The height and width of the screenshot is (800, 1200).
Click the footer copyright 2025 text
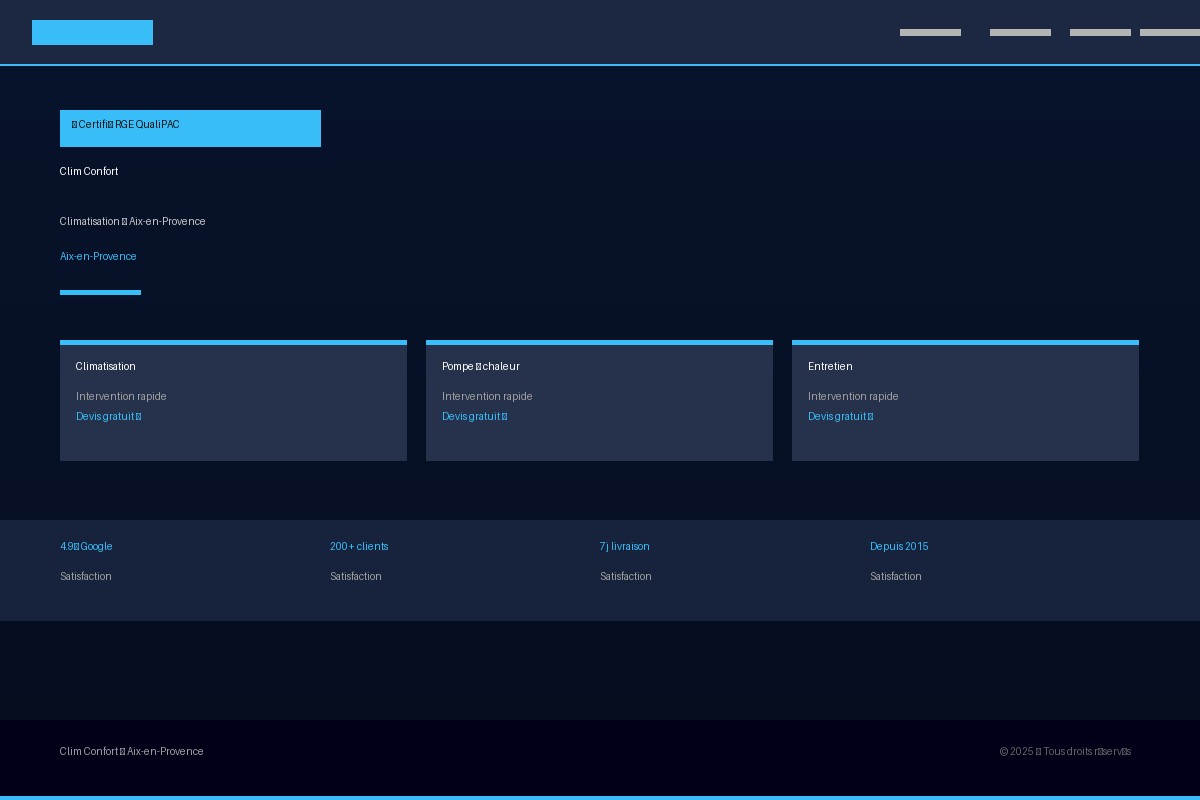click(x=1065, y=752)
